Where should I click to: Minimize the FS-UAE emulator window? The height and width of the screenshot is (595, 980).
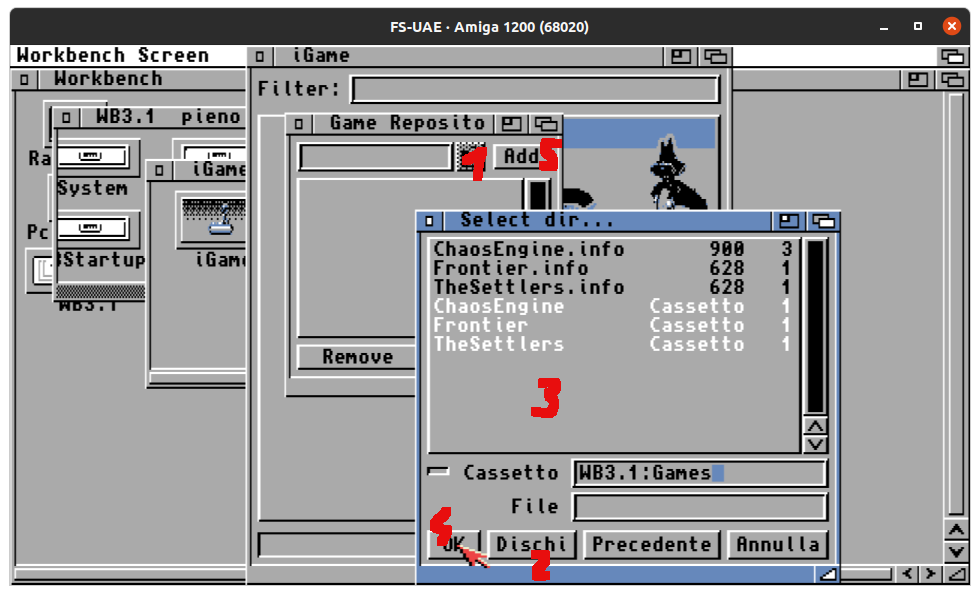884,27
